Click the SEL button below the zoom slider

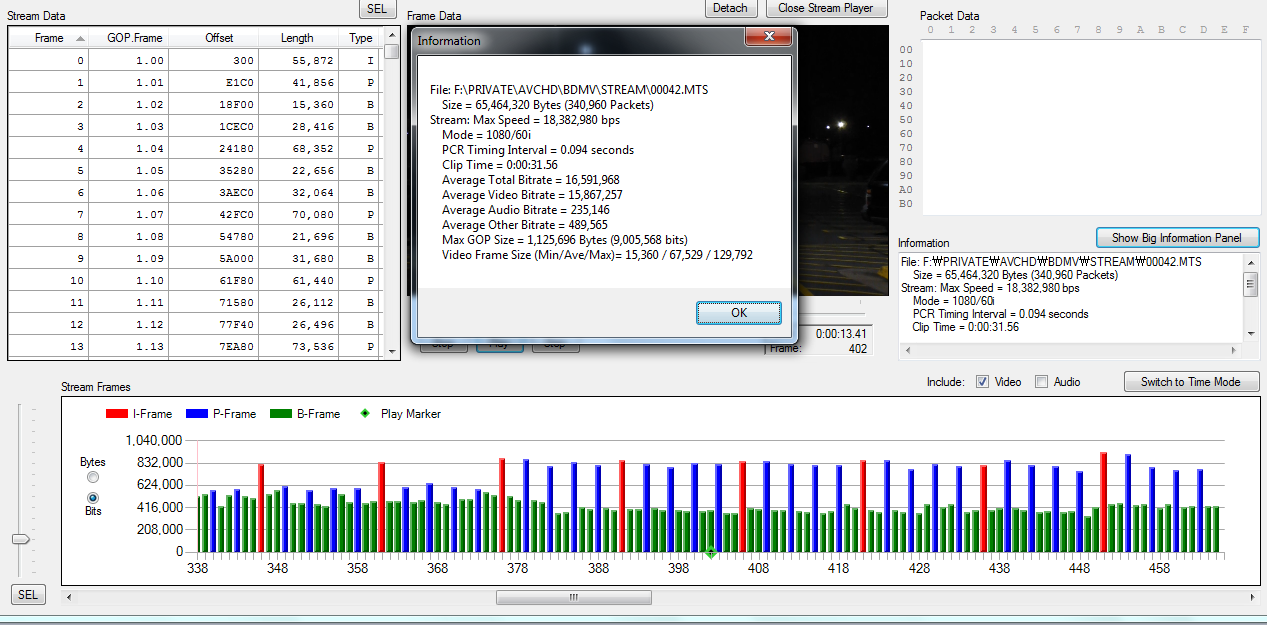[28, 595]
